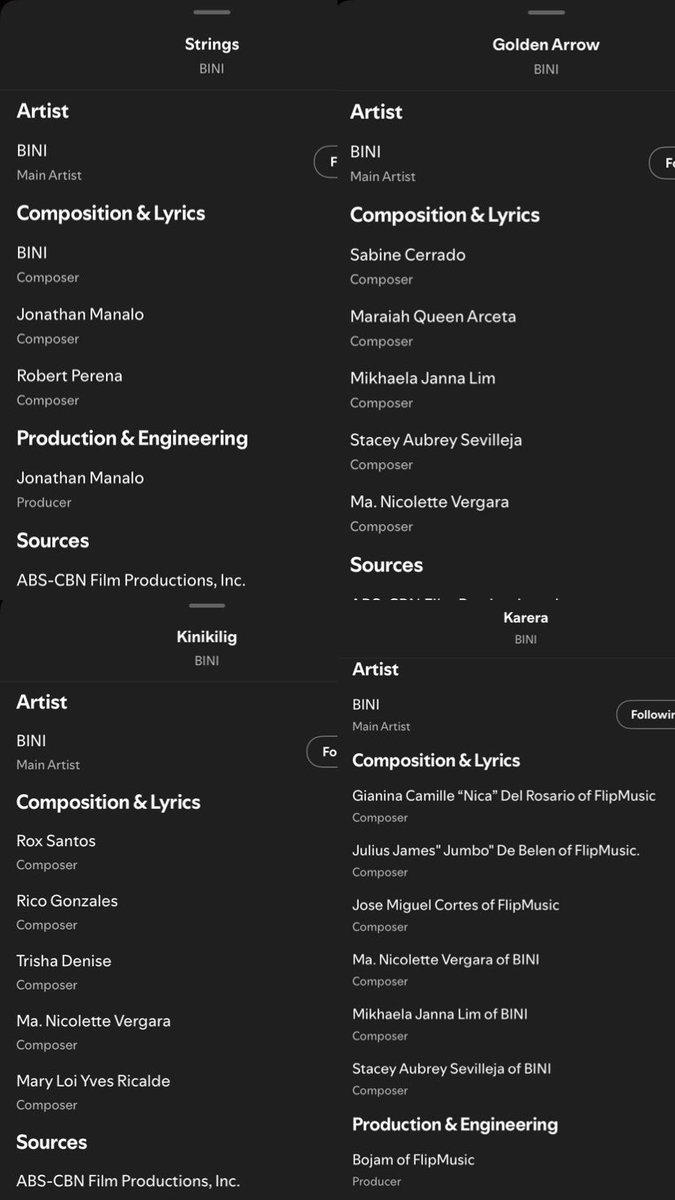Tap the Following button in Karera credits
Image resolution: width=675 pixels, height=1200 pixels.
coord(646,714)
